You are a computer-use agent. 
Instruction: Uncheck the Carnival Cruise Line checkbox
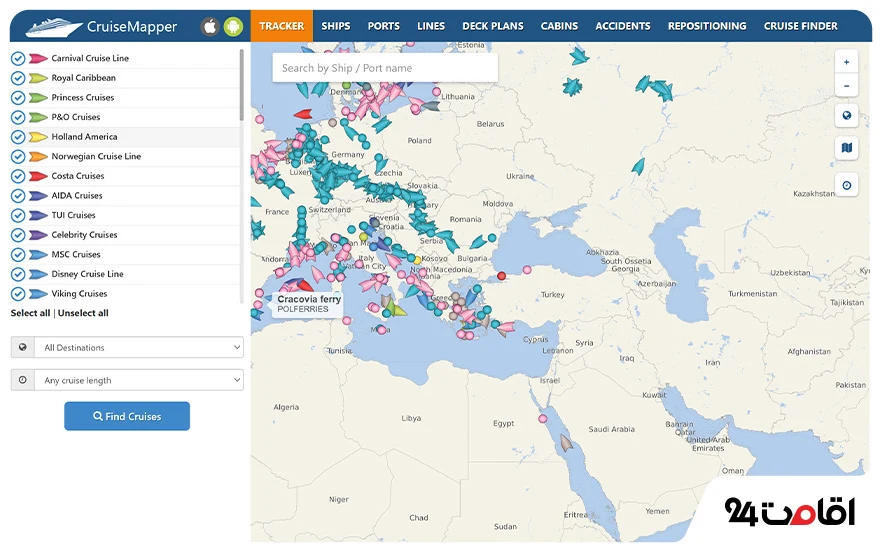[18, 58]
